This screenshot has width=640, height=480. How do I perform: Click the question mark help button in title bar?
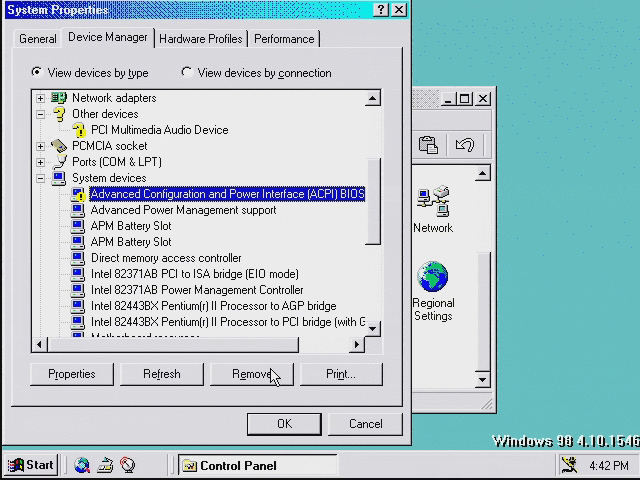click(380, 9)
